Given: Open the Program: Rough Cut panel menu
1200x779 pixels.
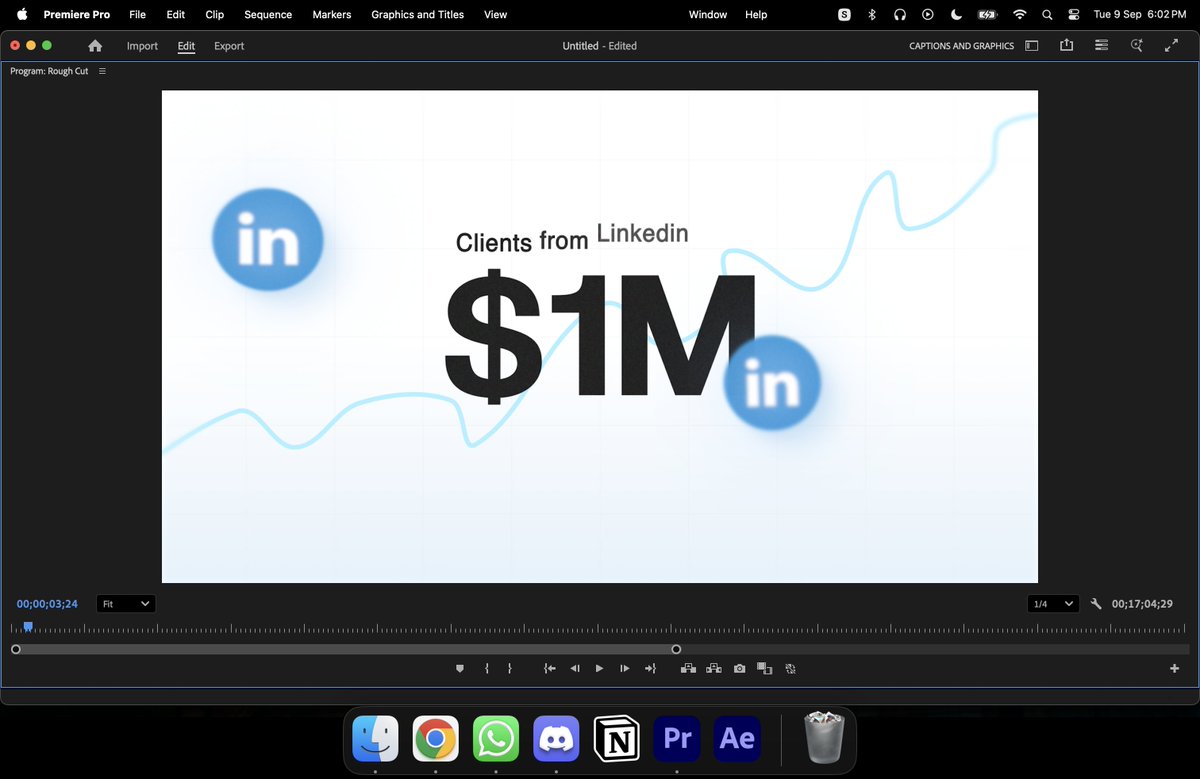Looking at the screenshot, I should pos(102,71).
